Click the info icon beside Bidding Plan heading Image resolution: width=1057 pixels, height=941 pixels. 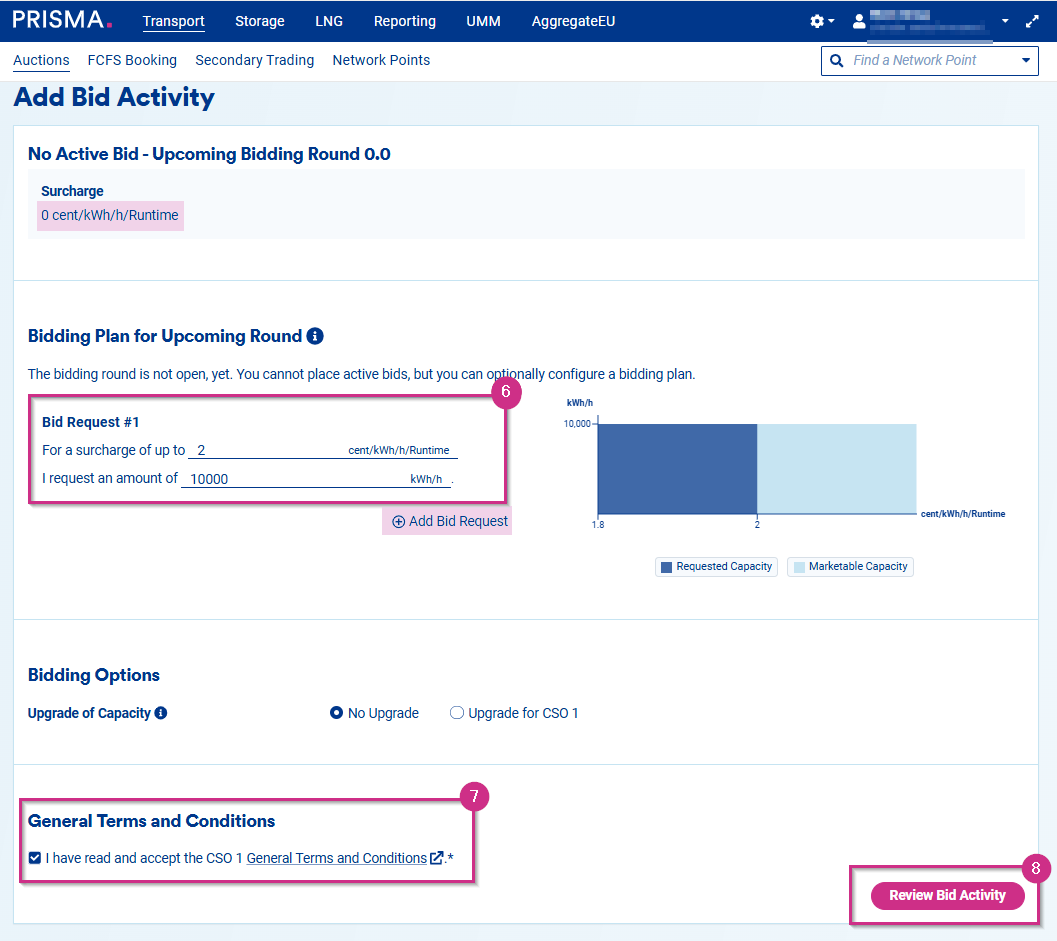click(315, 336)
